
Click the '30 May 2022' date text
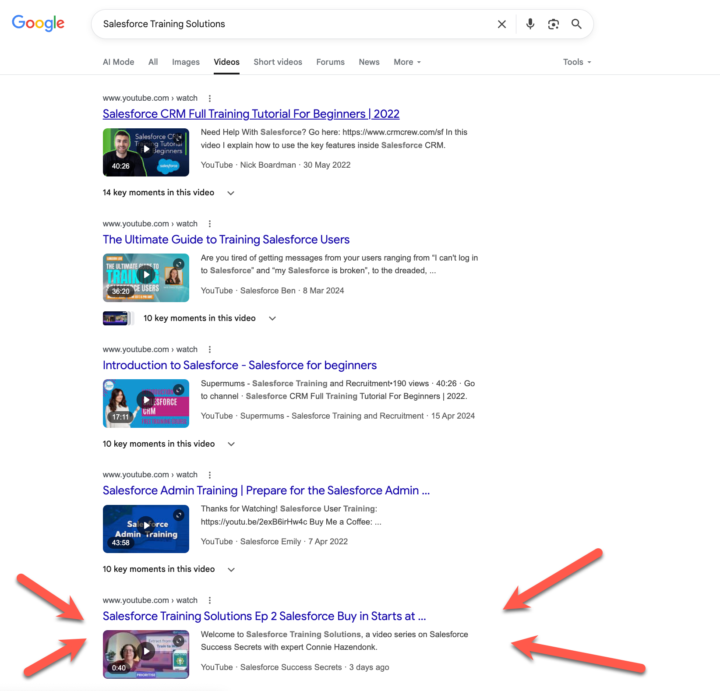[x=327, y=165]
